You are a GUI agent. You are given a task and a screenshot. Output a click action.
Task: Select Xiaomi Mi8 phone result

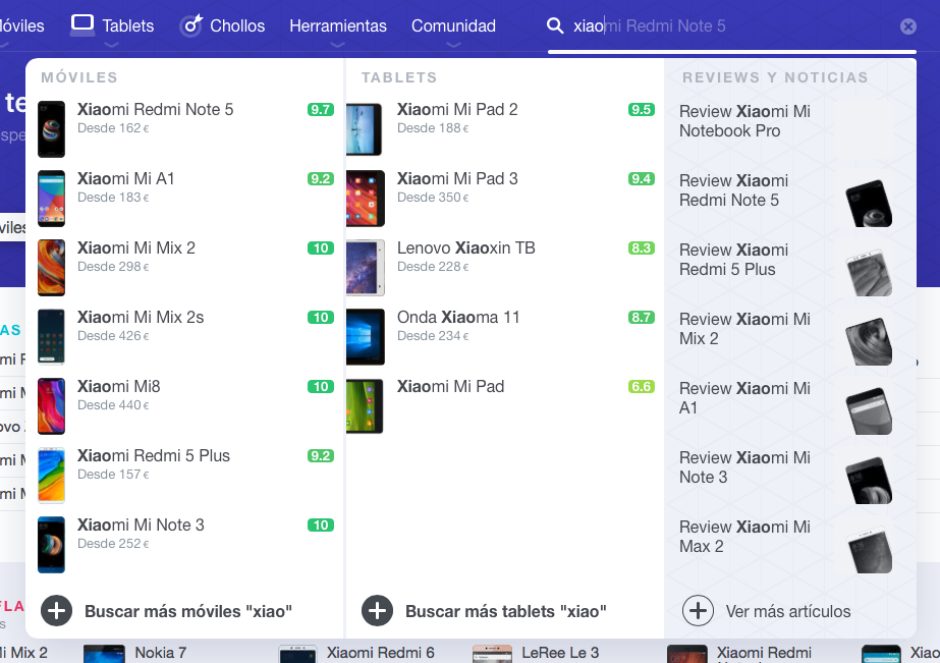(186, 406)
